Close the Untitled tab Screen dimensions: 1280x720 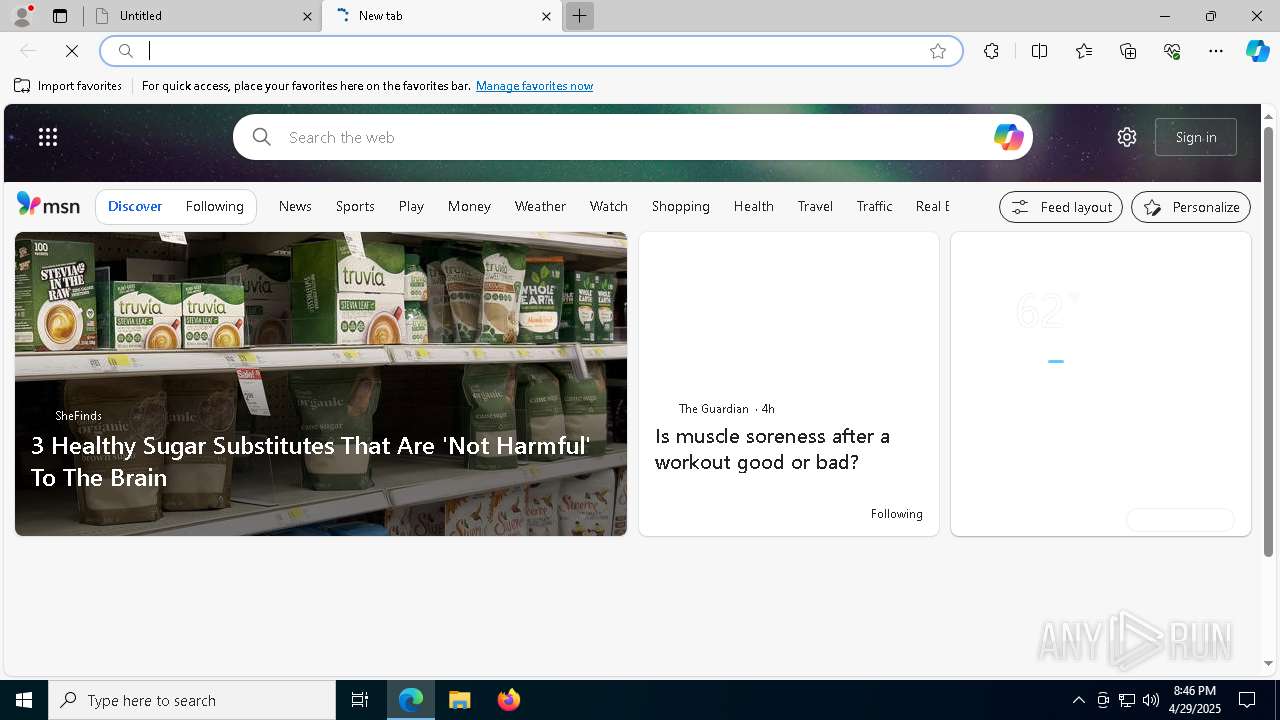(x=307, y=16)
